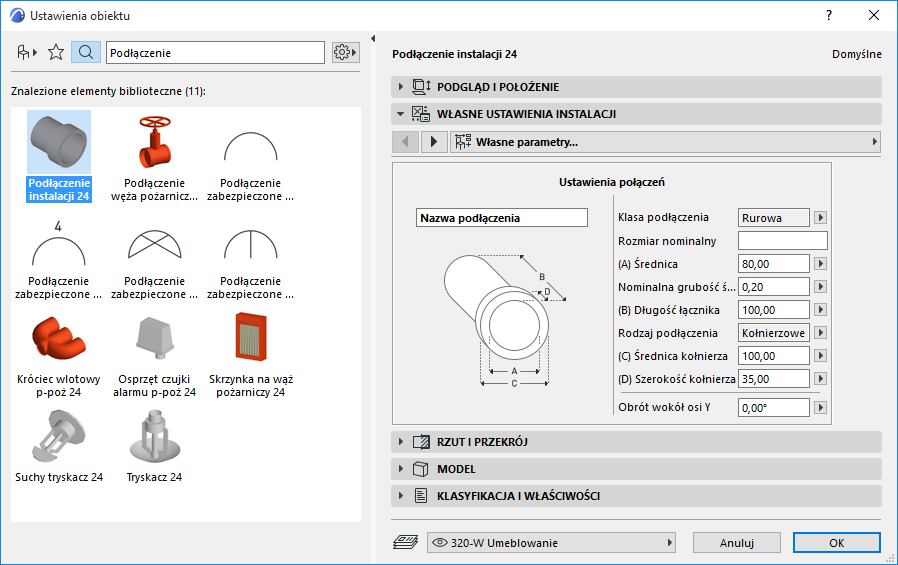Collapse the library browser panel arrow

point(373,39)
